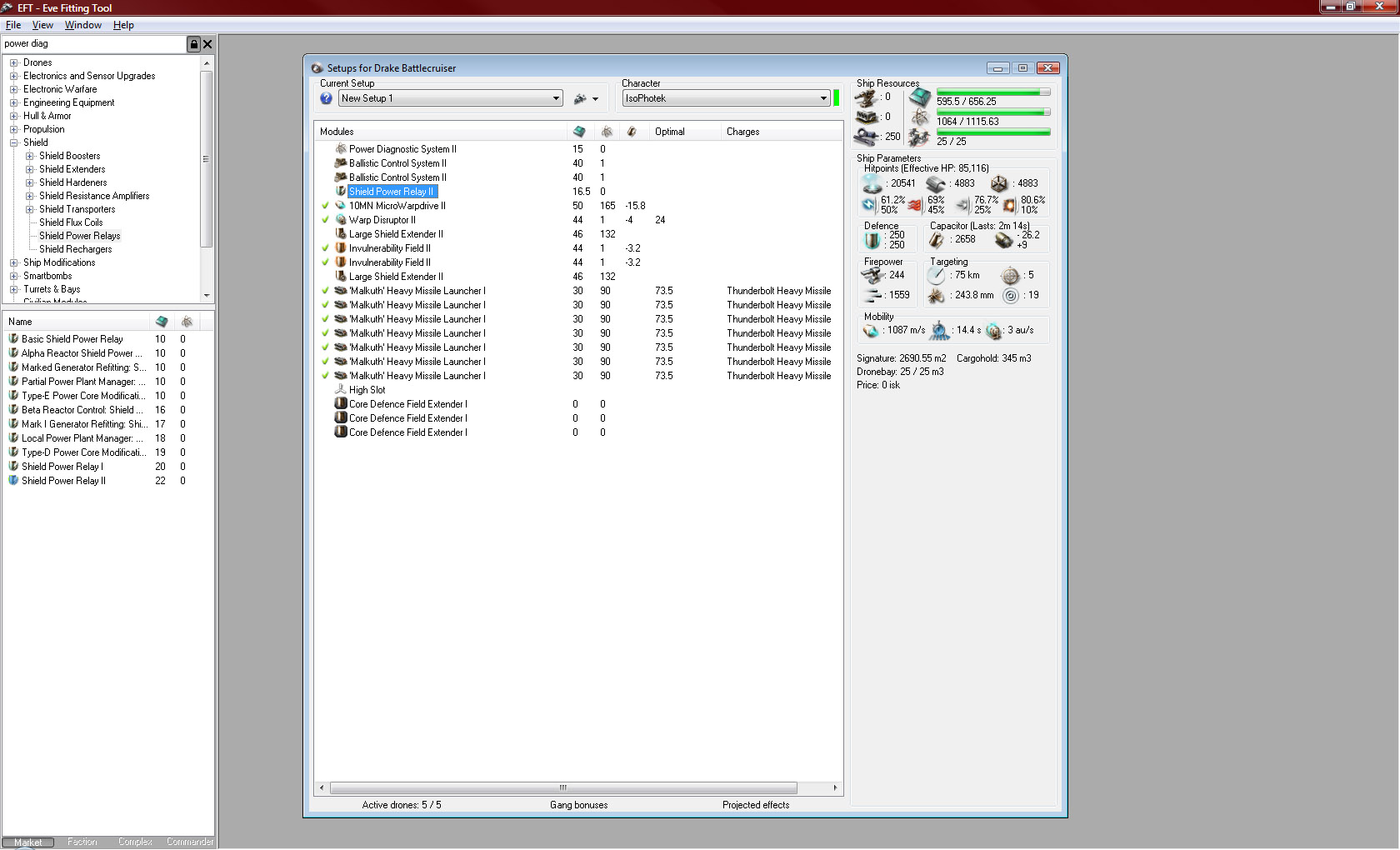Click the Projected effects label
The height and width of the screenshot is (850, 1400).
pyautogui.click(x=756, y=805)
